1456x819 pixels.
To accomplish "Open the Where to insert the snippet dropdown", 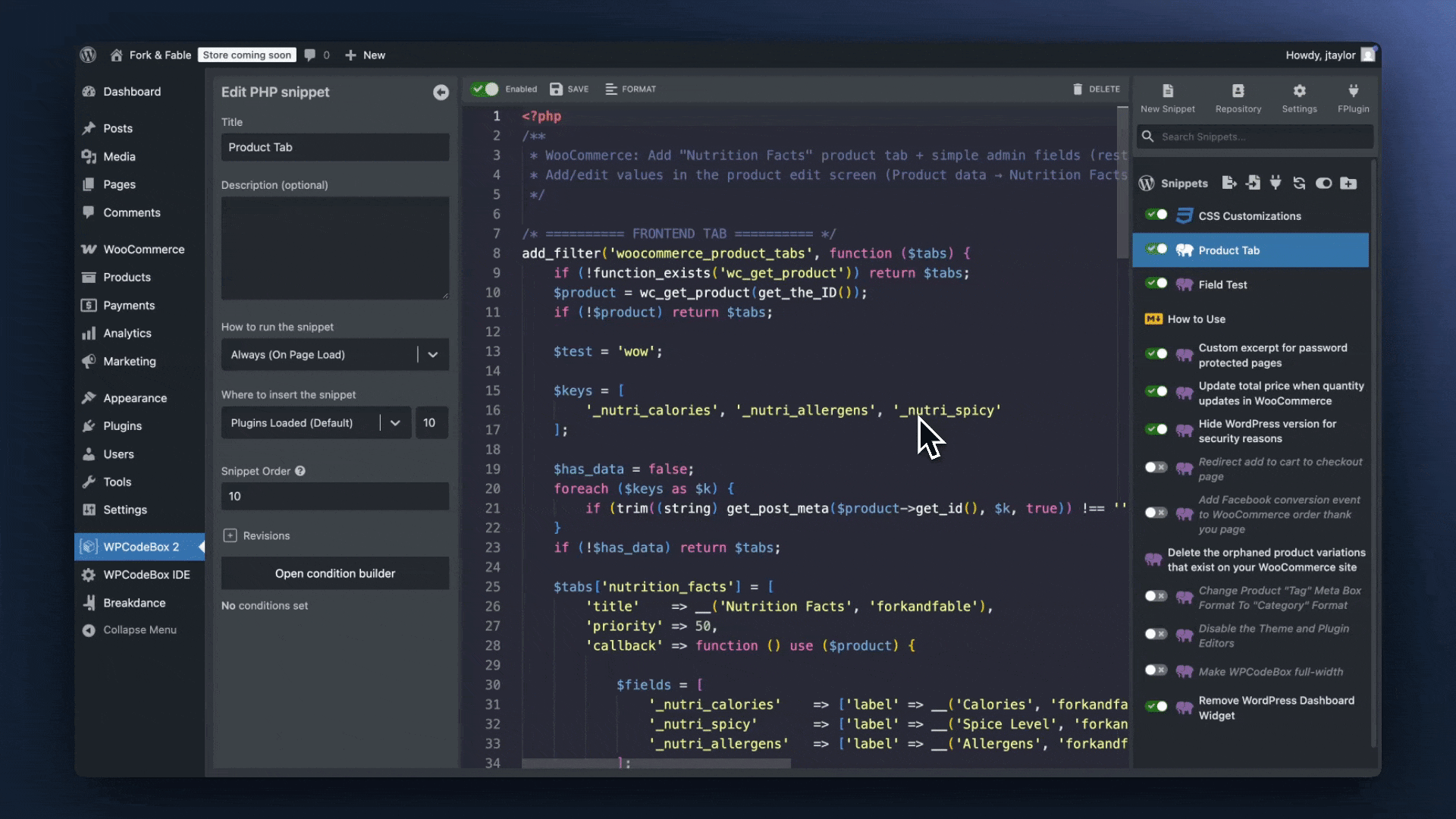I will tap(316, 423).
